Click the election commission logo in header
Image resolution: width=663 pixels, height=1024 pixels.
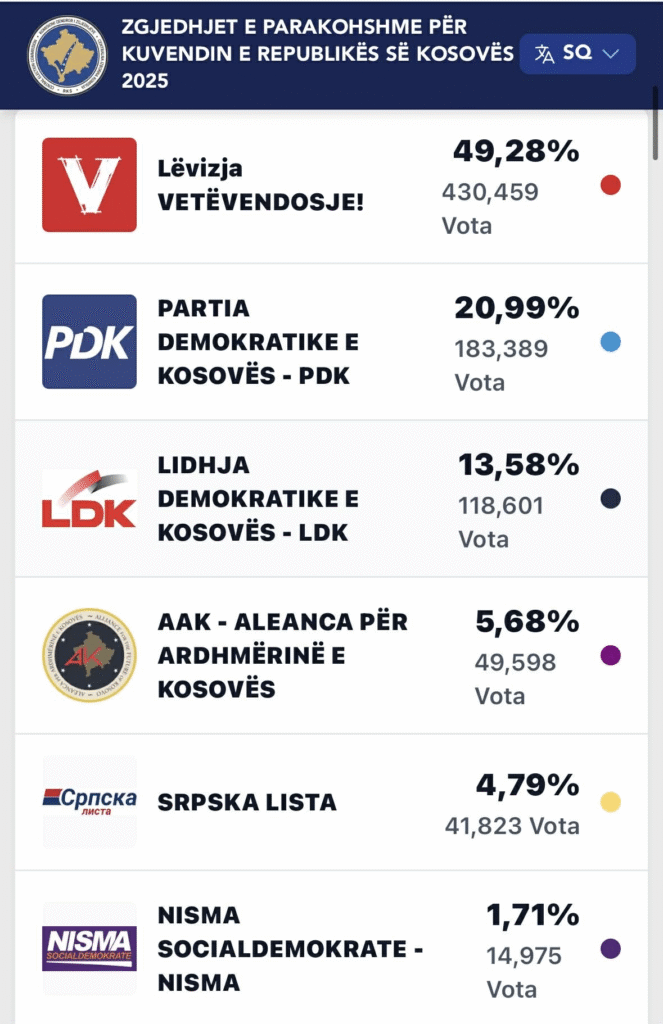point(67,55)
